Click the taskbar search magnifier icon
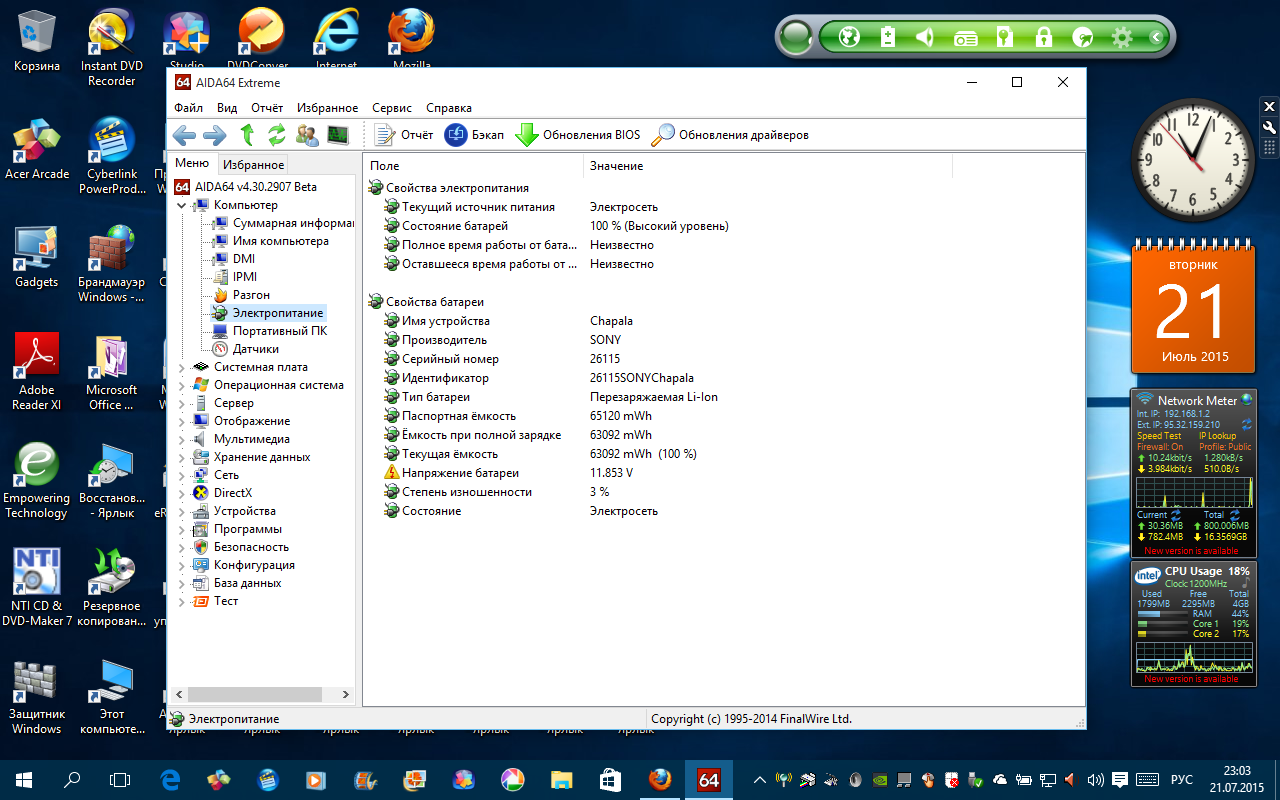The width and height of the screenshot is (1280, 800). 72,779
